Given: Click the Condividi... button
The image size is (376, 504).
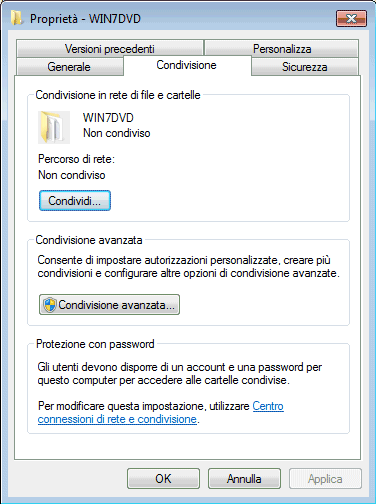Looking at the screenshot, I should pos(75,201).
